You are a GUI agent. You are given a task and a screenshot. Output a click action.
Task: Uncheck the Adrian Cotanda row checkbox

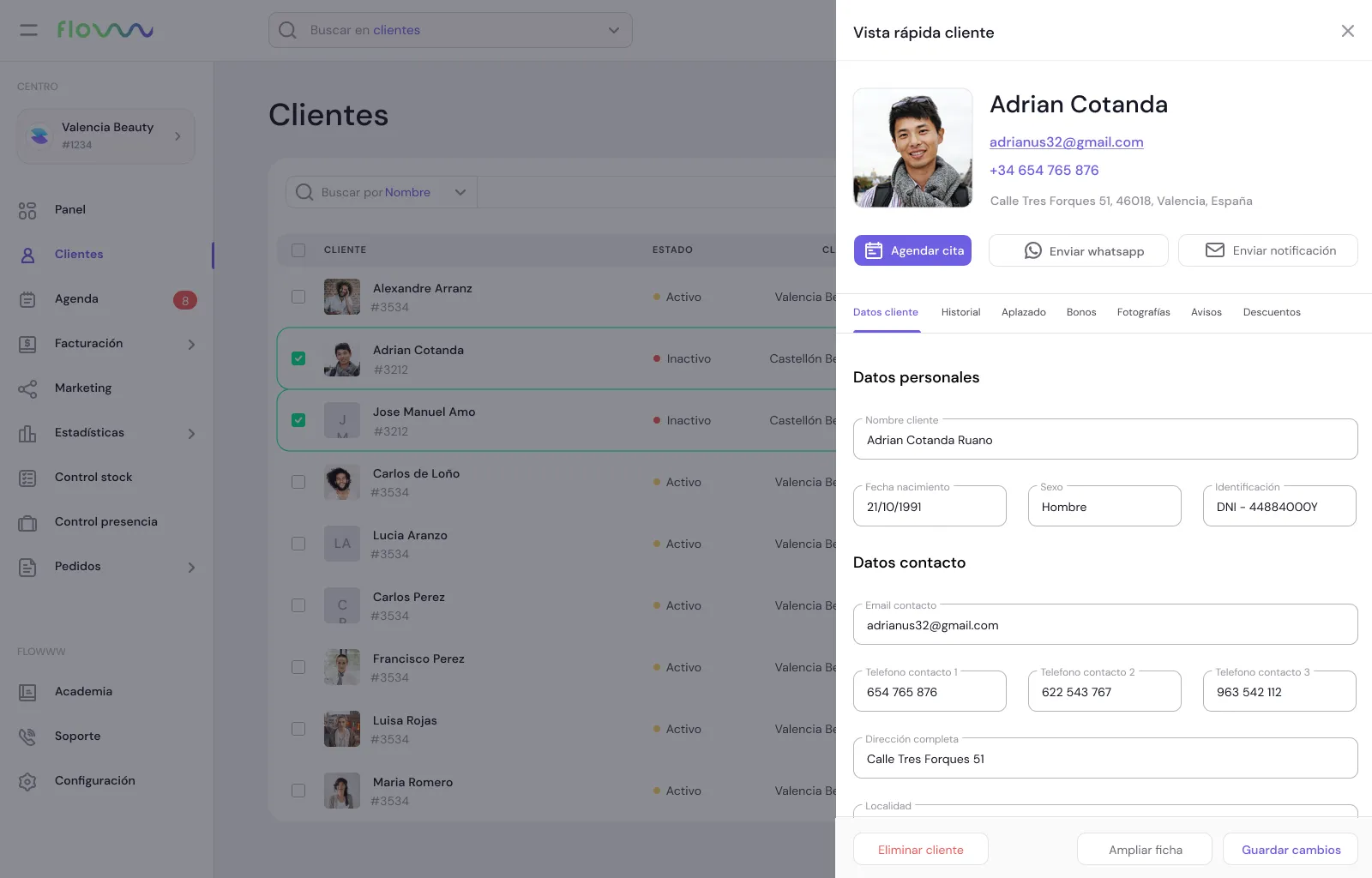[x=298, y=358]
